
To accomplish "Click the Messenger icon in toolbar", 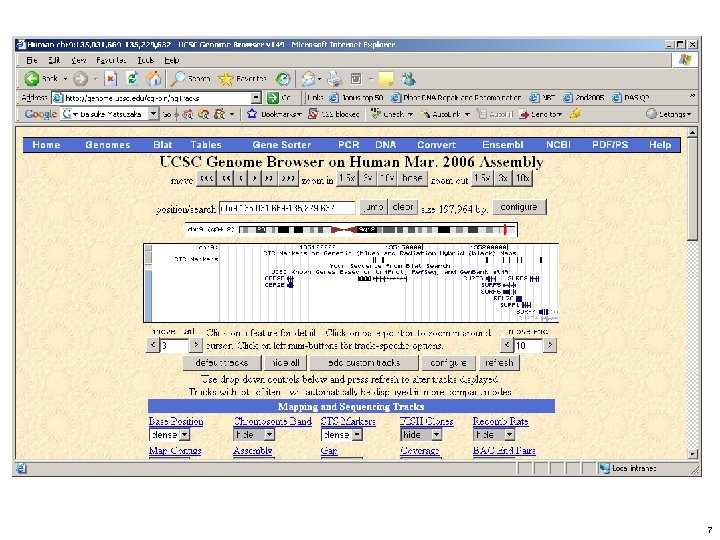I will click(x=408, y=79).
